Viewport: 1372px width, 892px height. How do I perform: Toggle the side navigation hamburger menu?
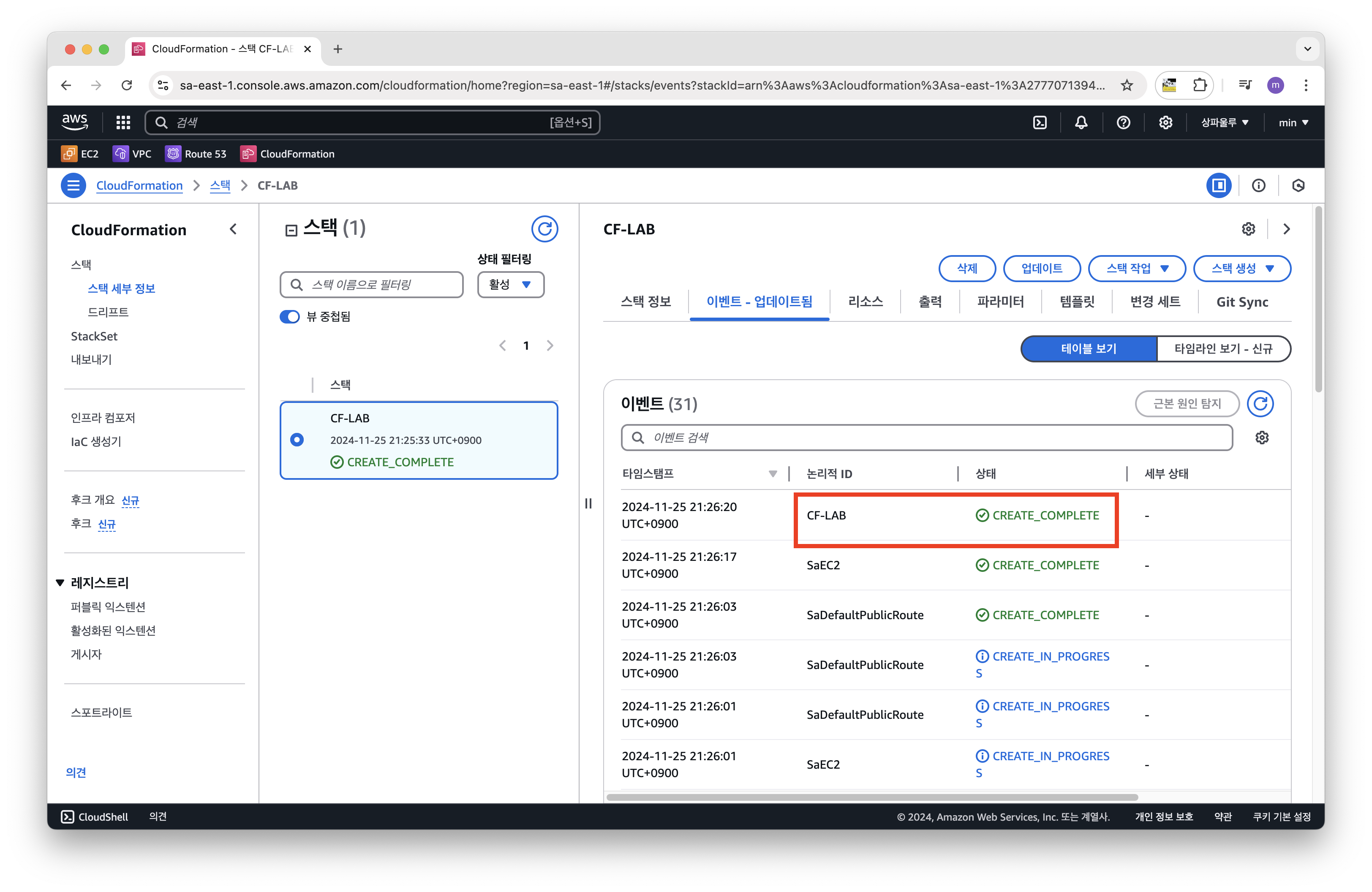(x=73, y=185)
